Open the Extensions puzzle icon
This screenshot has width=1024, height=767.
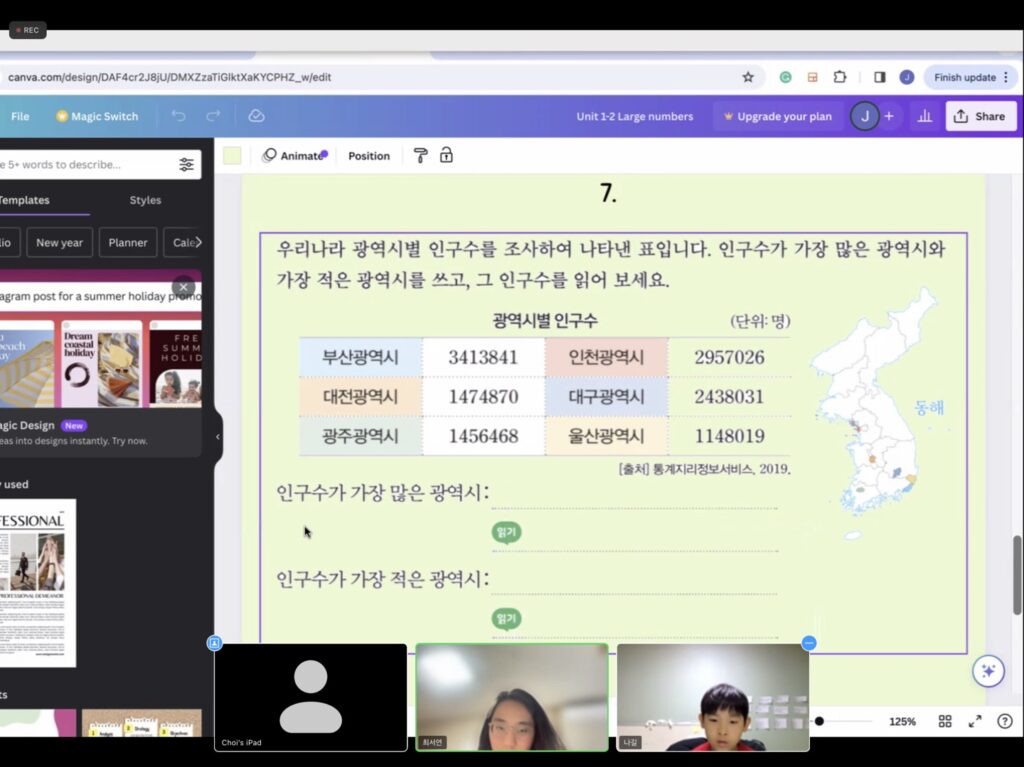[840, 77]
